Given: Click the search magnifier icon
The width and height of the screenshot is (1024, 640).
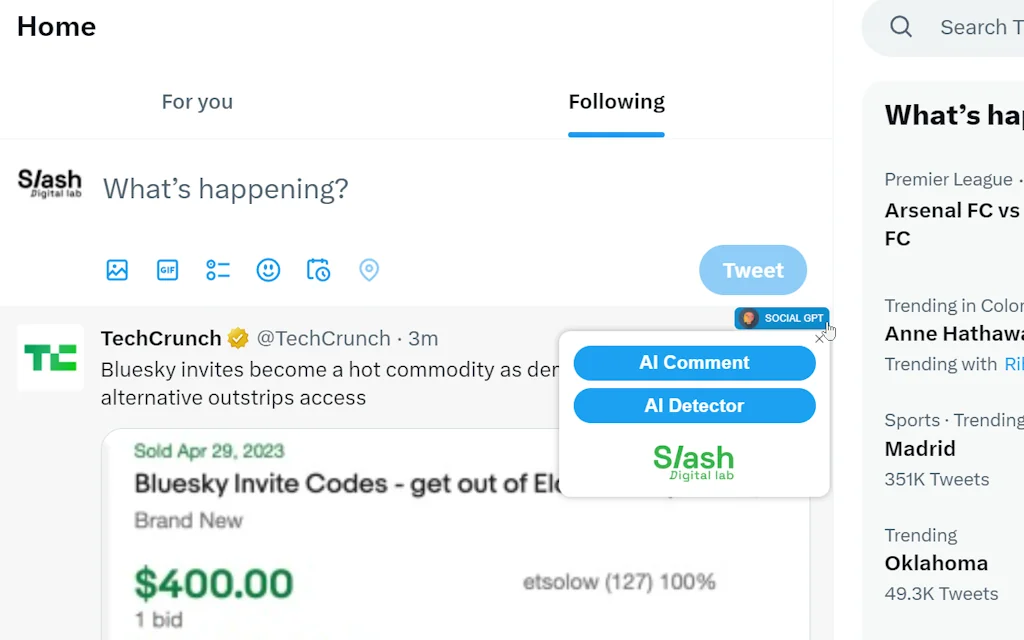Looking at the screenshot, I should pyautogui.click(x=901, y=27).
